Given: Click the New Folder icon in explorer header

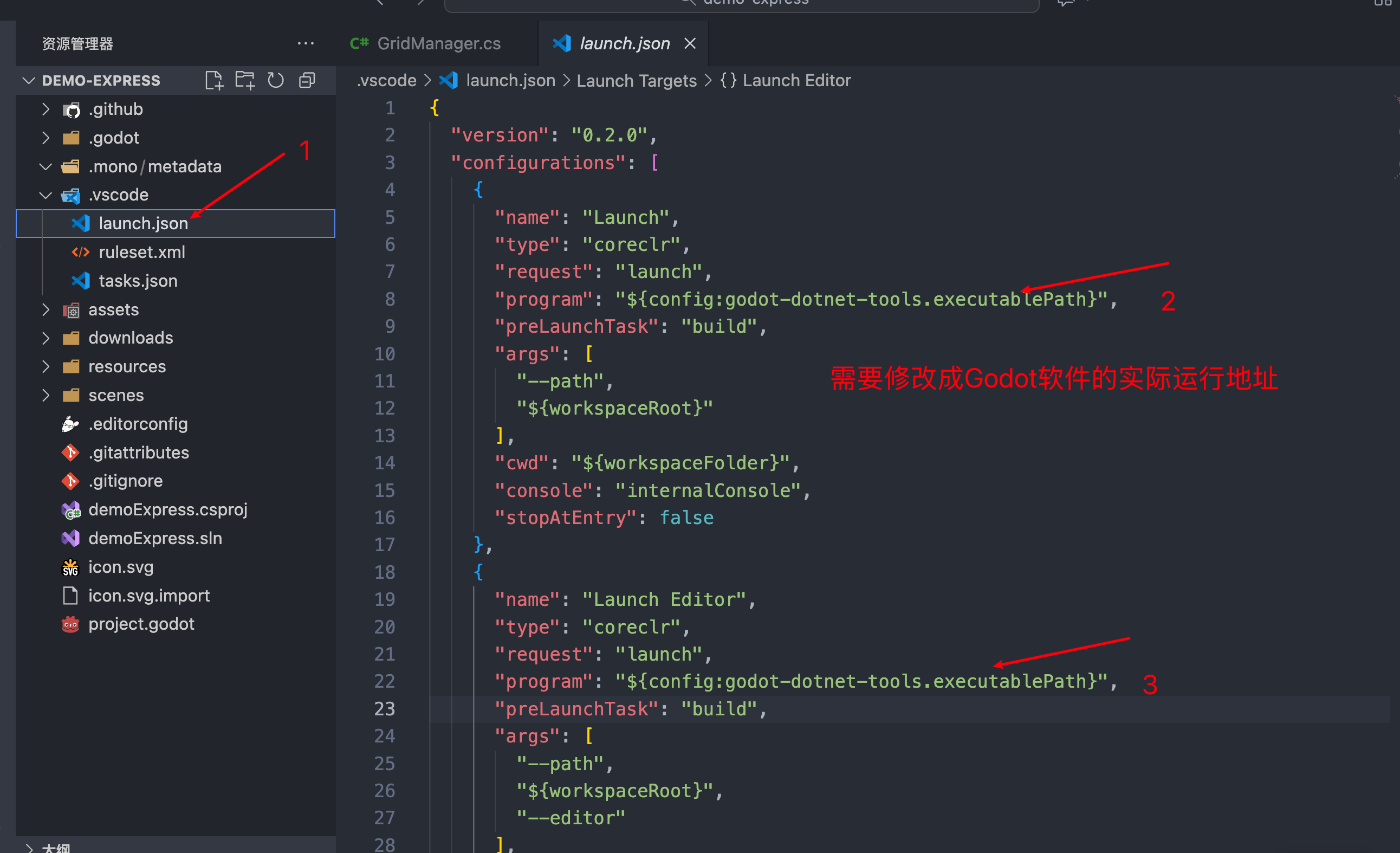Looking at the screenshot, I should click(x=245, y=80).
